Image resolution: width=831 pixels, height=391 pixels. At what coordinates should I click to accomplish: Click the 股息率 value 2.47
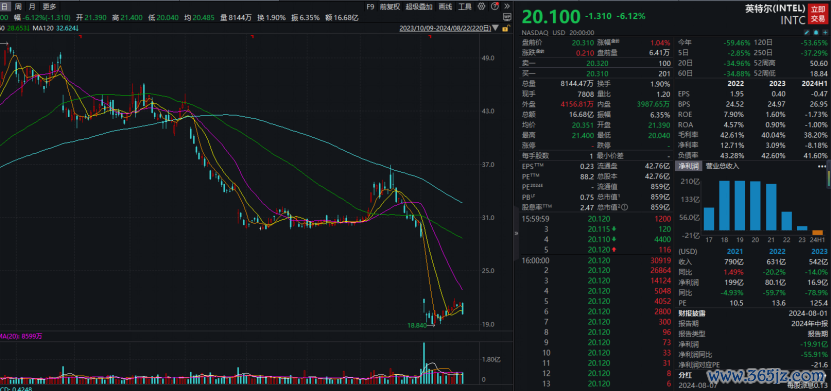(x=587, y=207)
